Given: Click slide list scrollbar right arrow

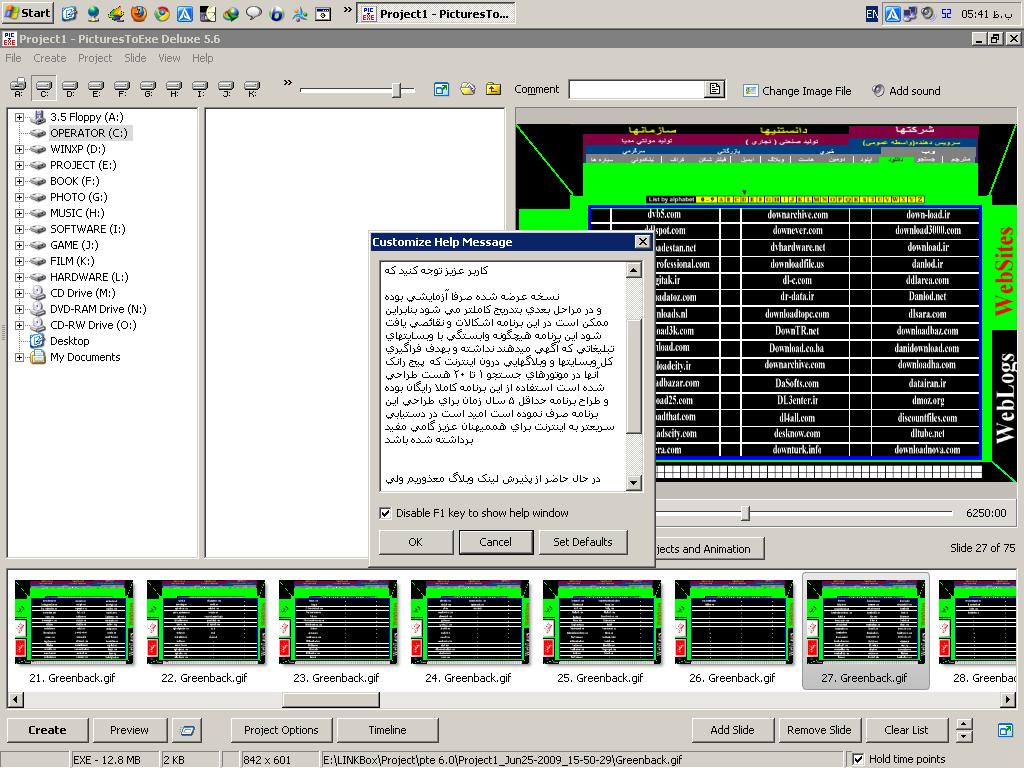Looking at the screenshot, I should (x=1008, y=699).
